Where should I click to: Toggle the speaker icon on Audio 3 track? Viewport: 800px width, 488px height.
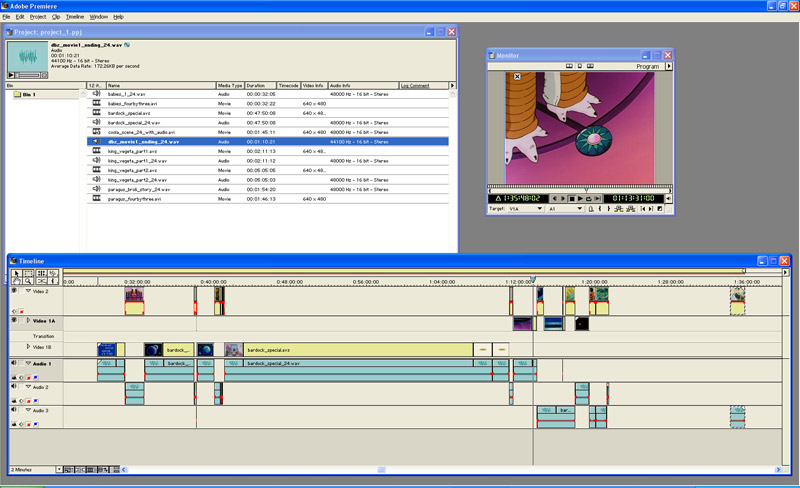(x=14, y=410)
